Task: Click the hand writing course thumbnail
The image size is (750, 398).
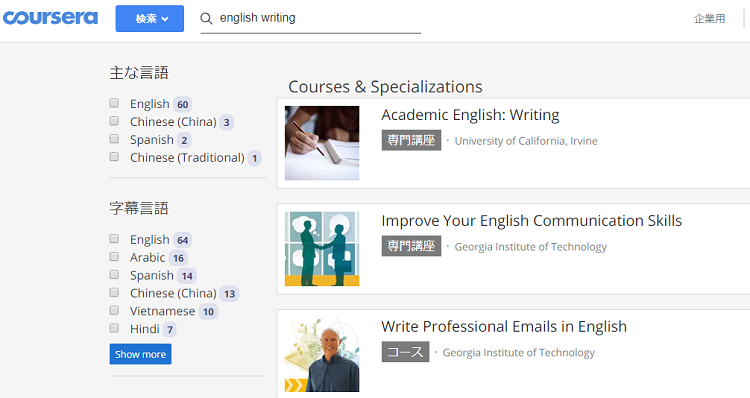Action: click(322, 143)
